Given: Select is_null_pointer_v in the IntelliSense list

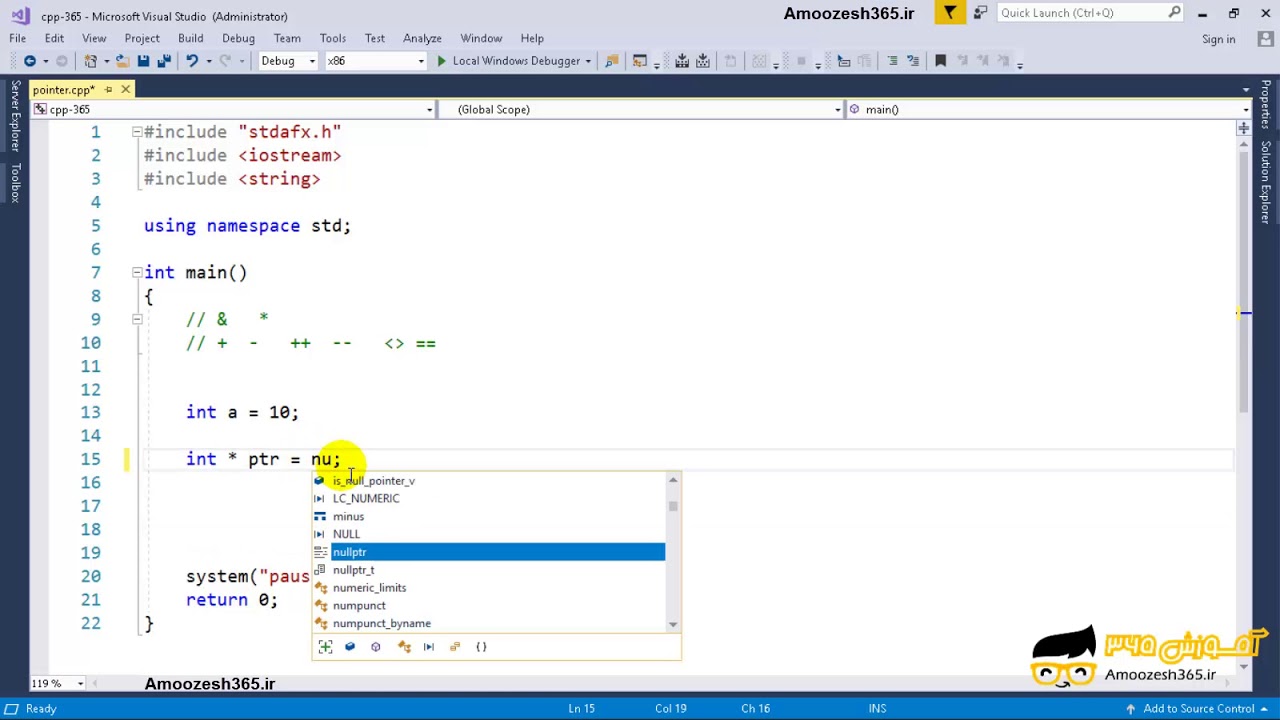Looking at the screenshot, I should point(489,481).
